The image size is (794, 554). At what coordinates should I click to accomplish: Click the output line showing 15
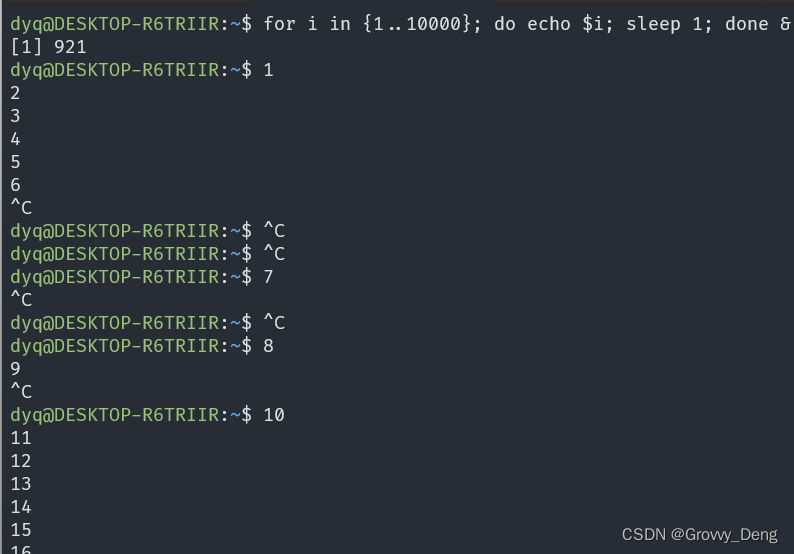tap(21, 530)
